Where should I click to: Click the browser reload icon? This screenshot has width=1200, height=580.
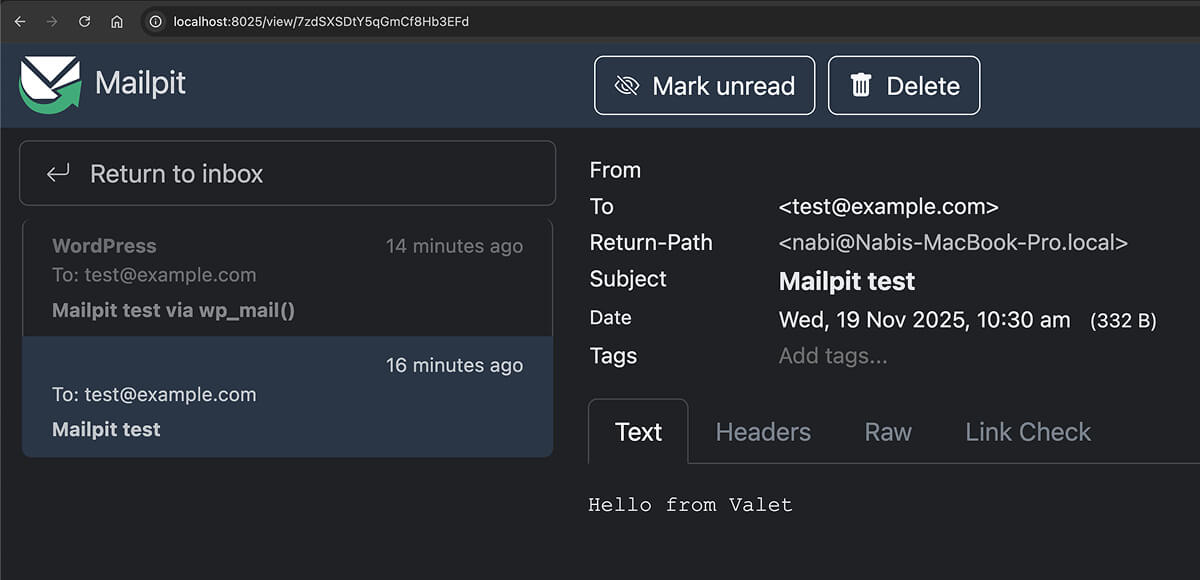(x=84, y=20)
